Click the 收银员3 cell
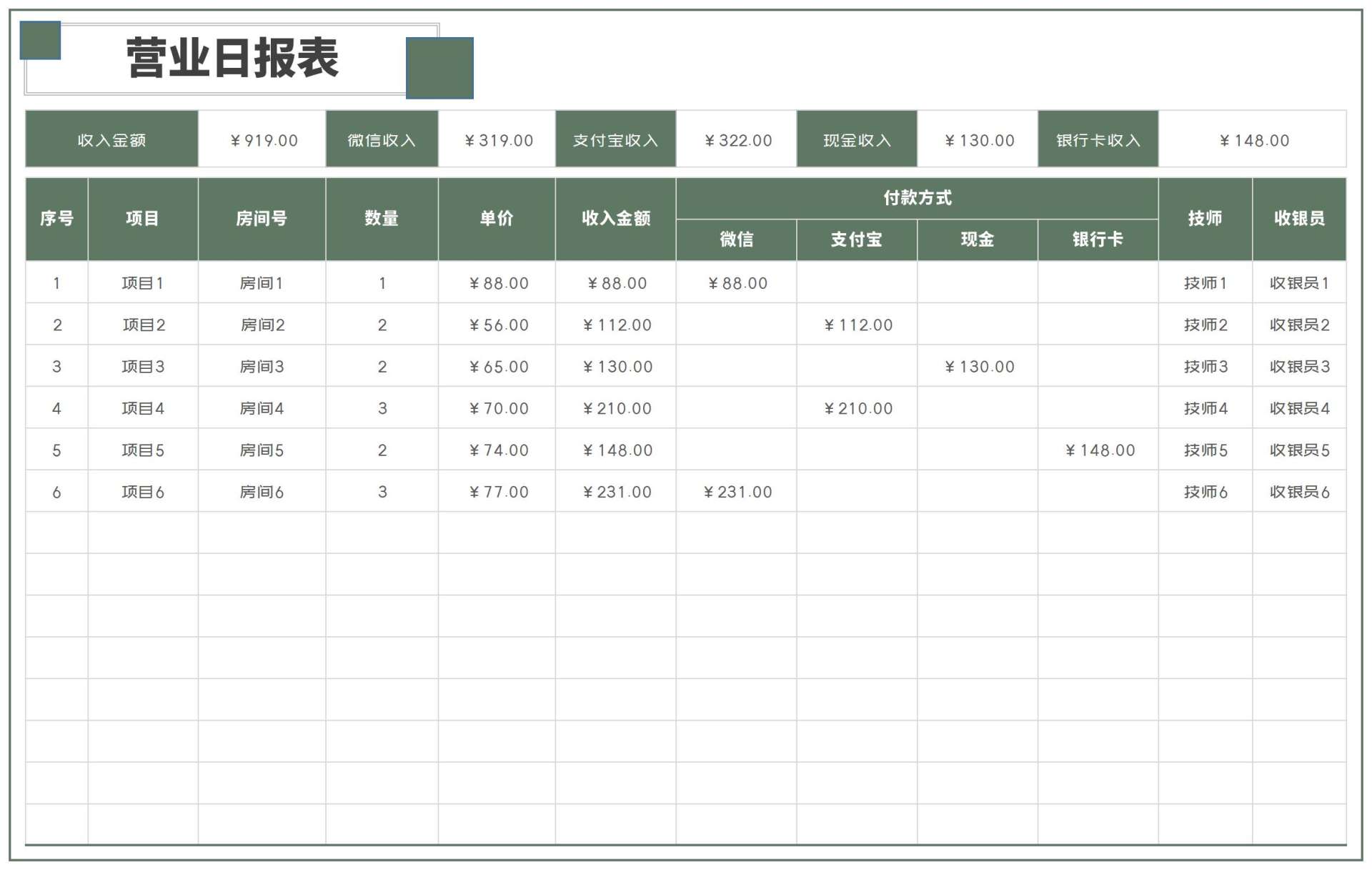Viewport: 1372px width, 870px height. coord(1300,367)
